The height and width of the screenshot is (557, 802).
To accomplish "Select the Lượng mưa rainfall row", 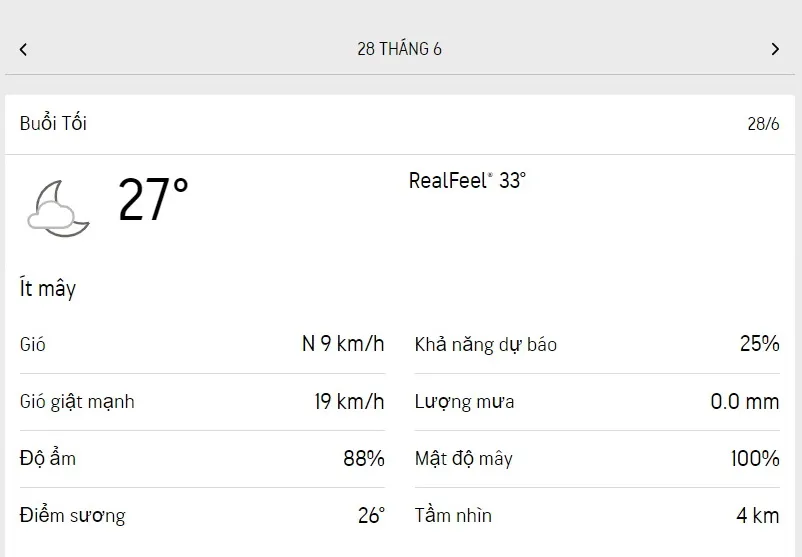I will tap(596, 402).
